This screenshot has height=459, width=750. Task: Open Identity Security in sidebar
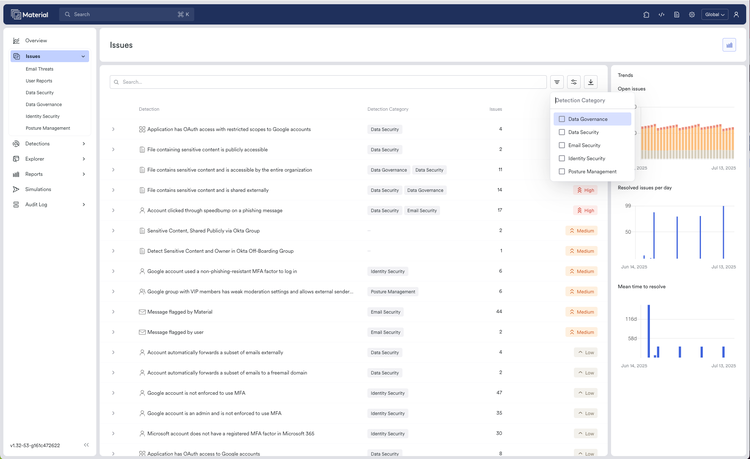tap(43, 116)
